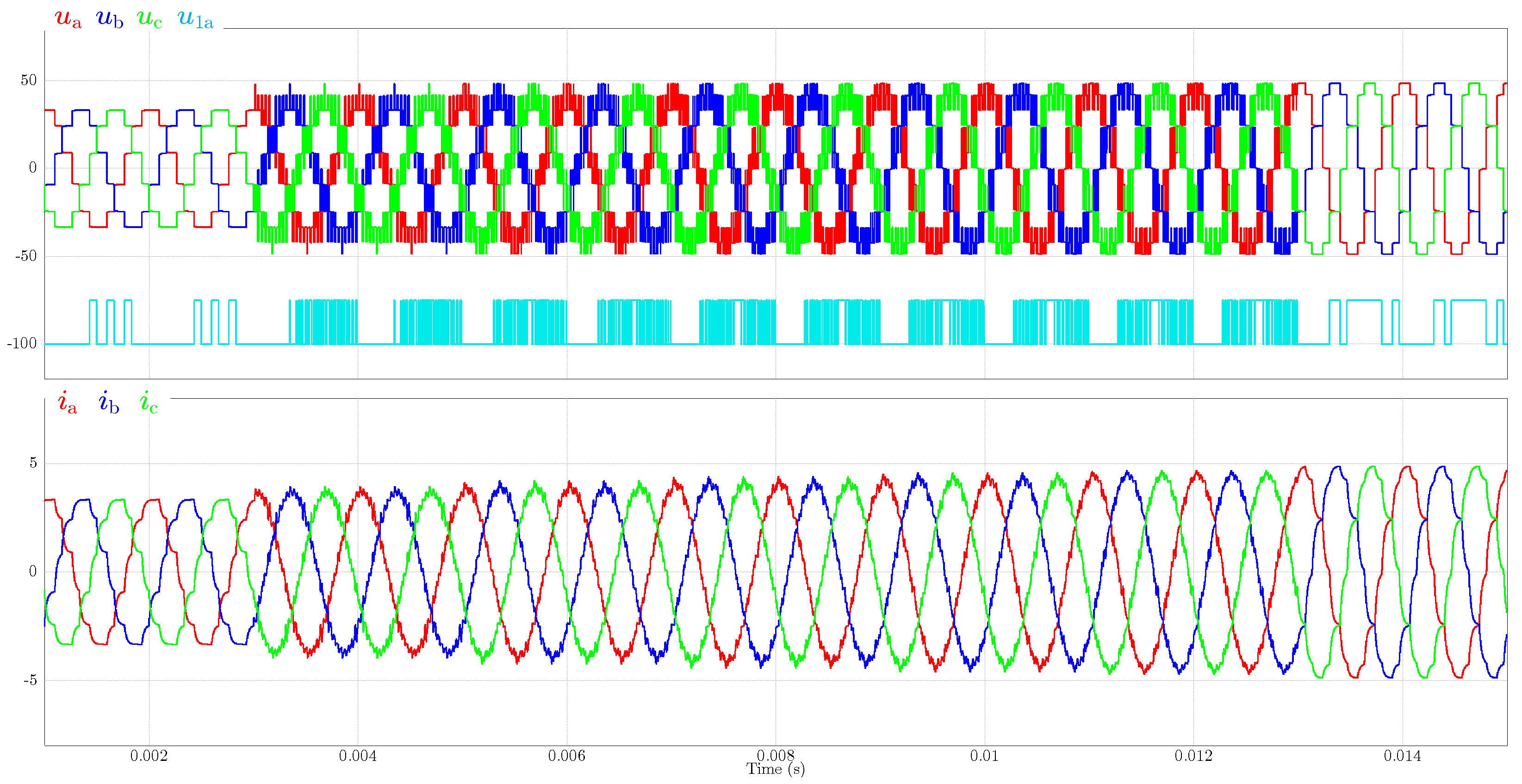Click the 0.002 time axis tick
Image resolution: width=1522 pixels, height=784 pixels.
[149, 756]
